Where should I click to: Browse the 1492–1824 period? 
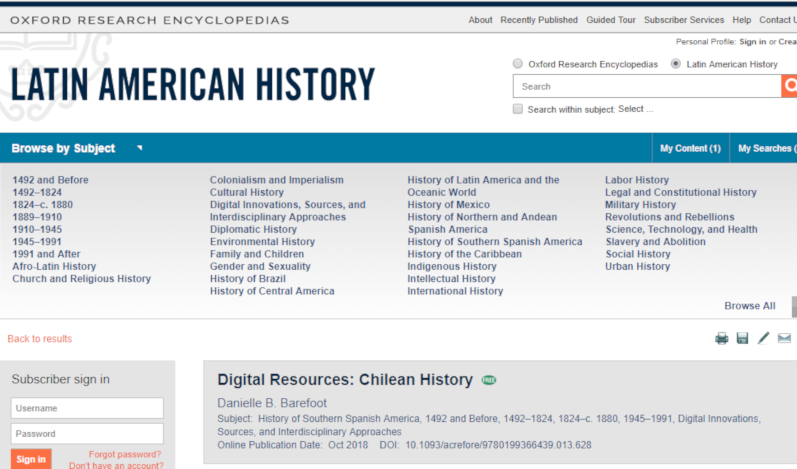coord(37,192)
